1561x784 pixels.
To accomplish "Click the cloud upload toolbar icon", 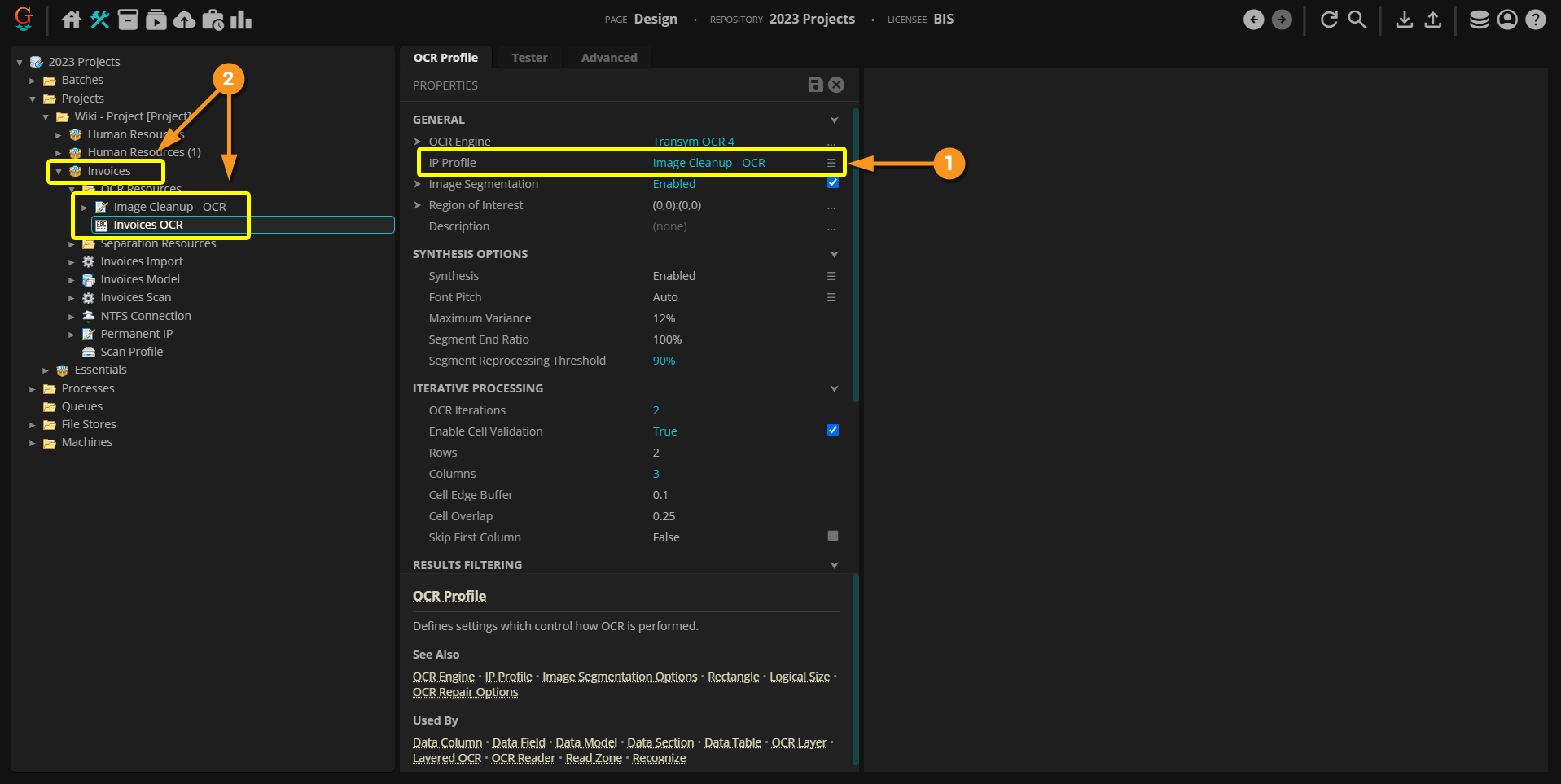I will click(x=185, y=20).
